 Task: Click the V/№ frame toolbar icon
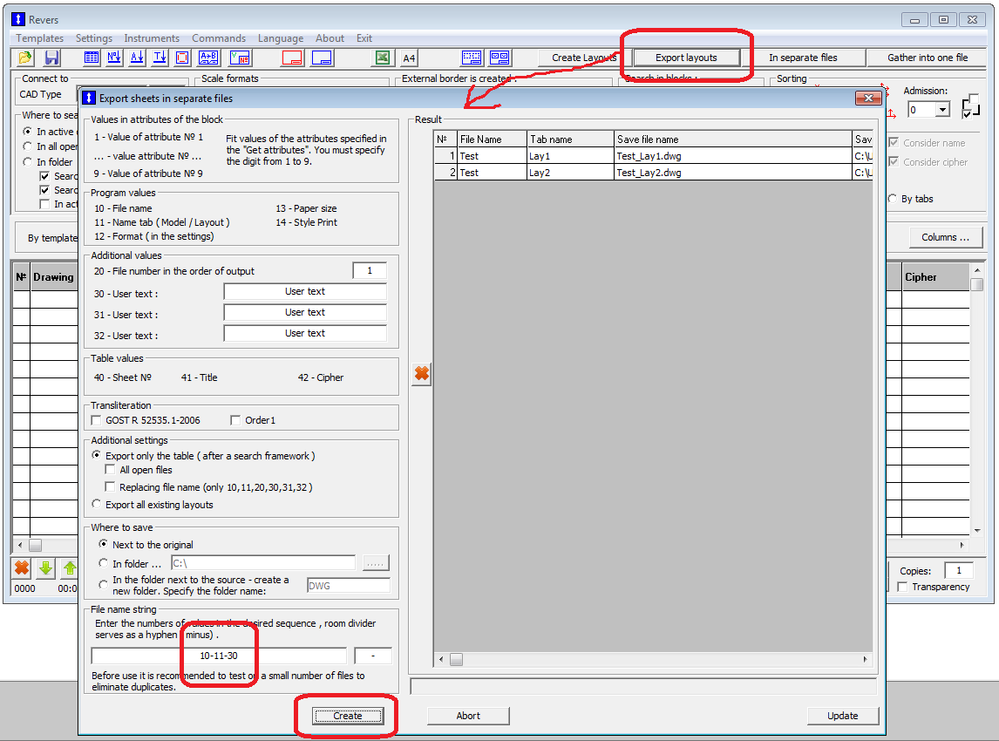coord(240,58)
